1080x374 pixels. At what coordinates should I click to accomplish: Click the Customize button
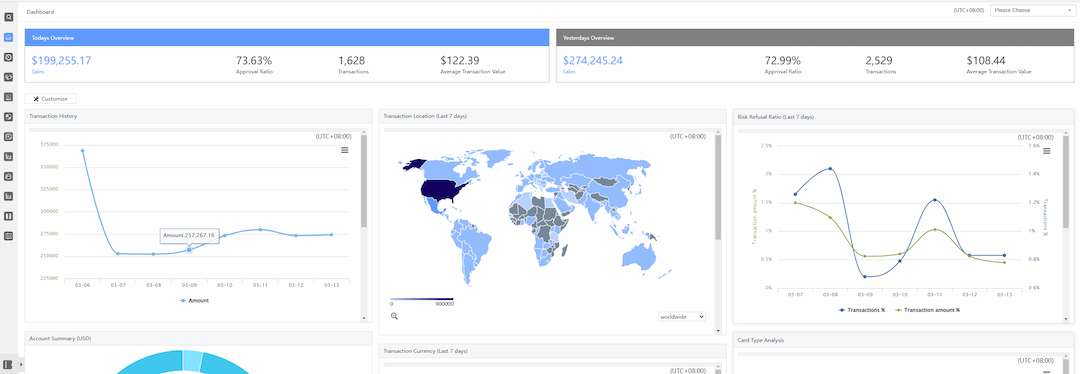(x=50, y=99)
